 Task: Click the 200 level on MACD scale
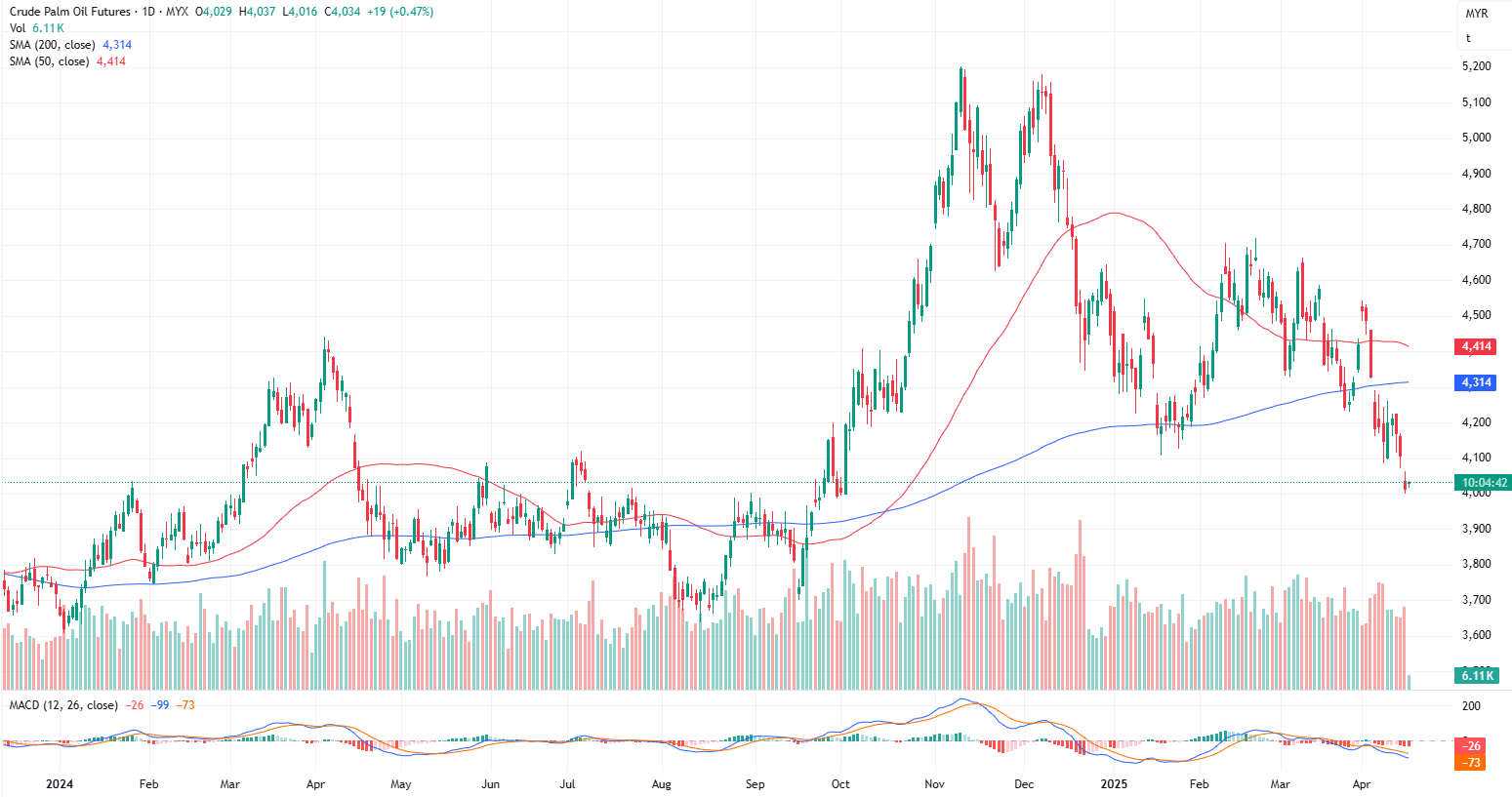[x=1471, y=706]
